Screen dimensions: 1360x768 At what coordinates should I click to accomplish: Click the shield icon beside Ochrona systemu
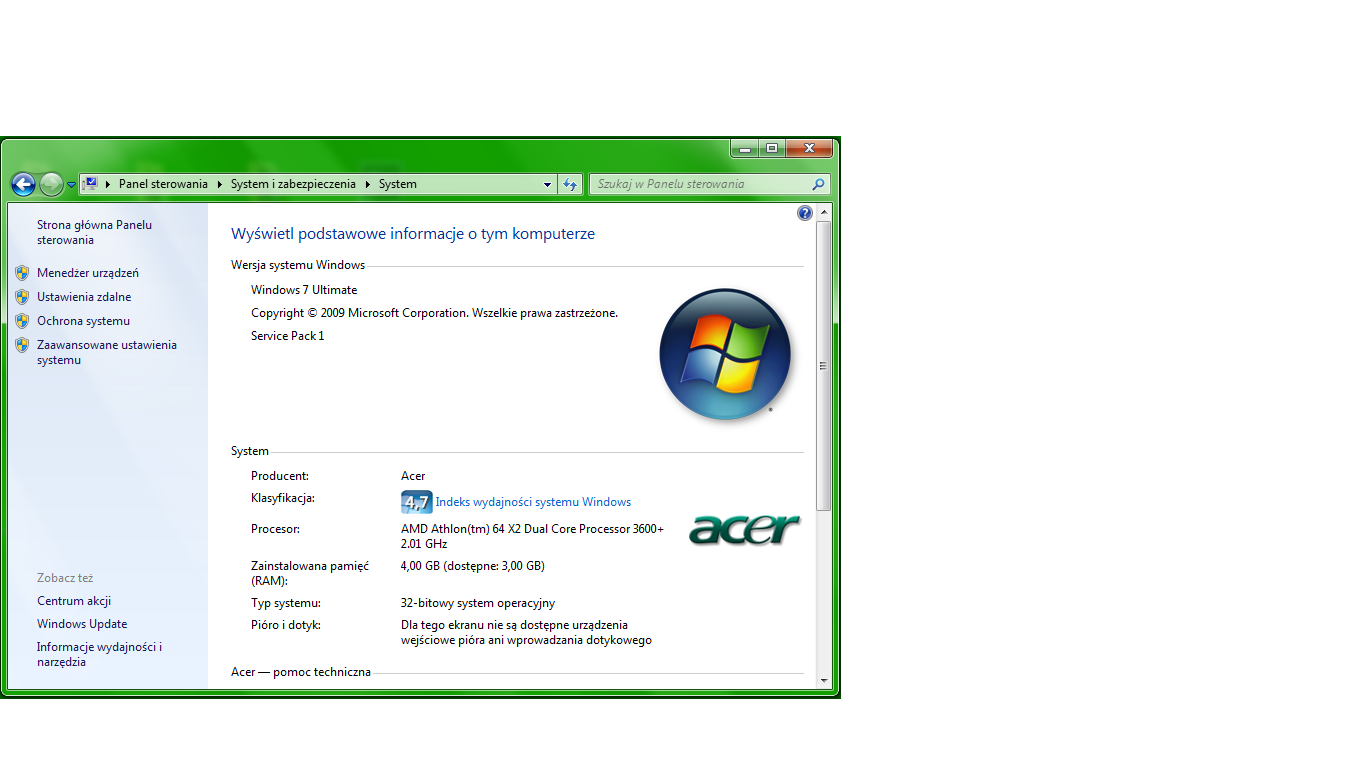click(x=22, y=321)
